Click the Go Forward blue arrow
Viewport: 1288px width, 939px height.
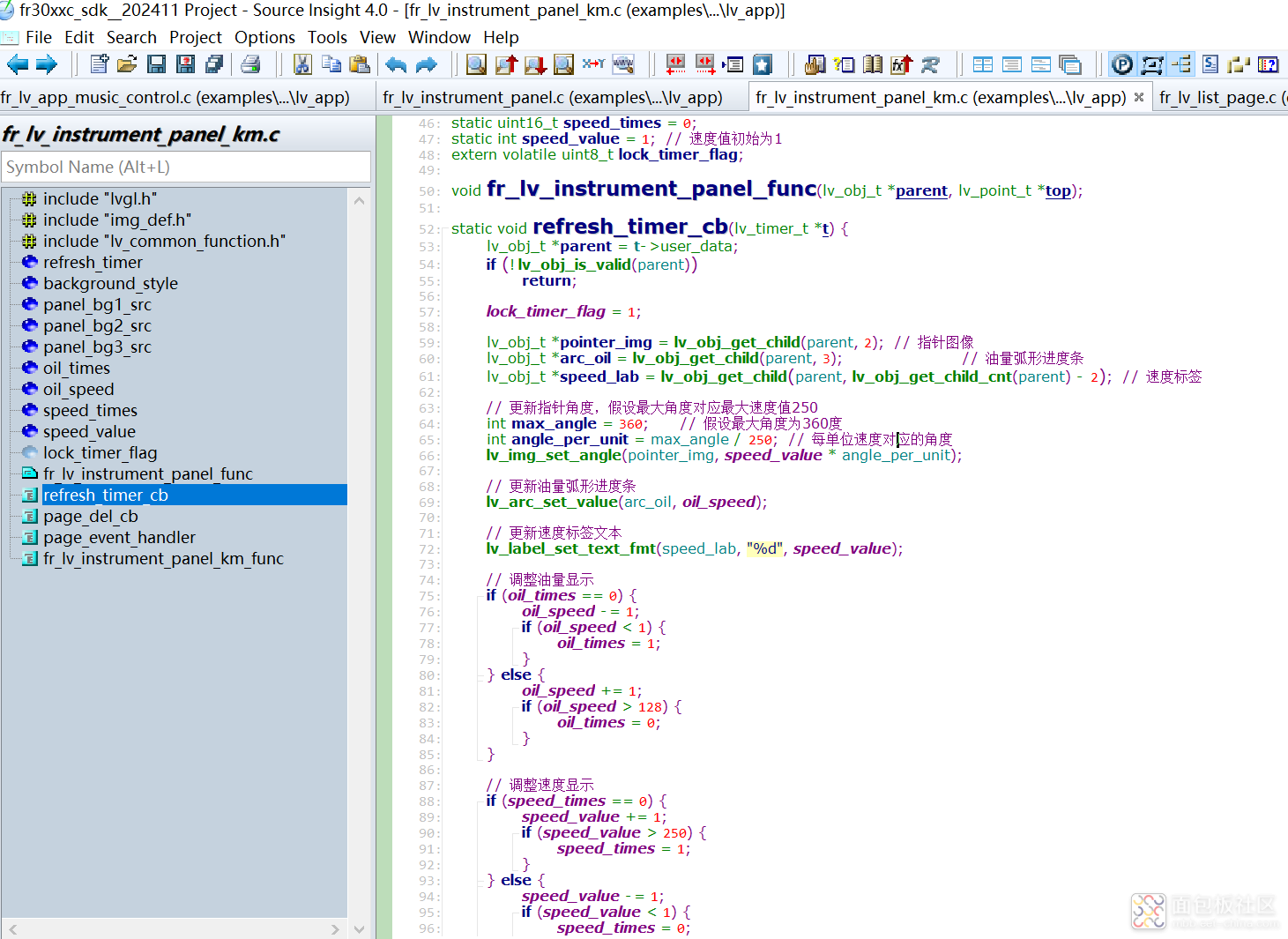[47, 64]
